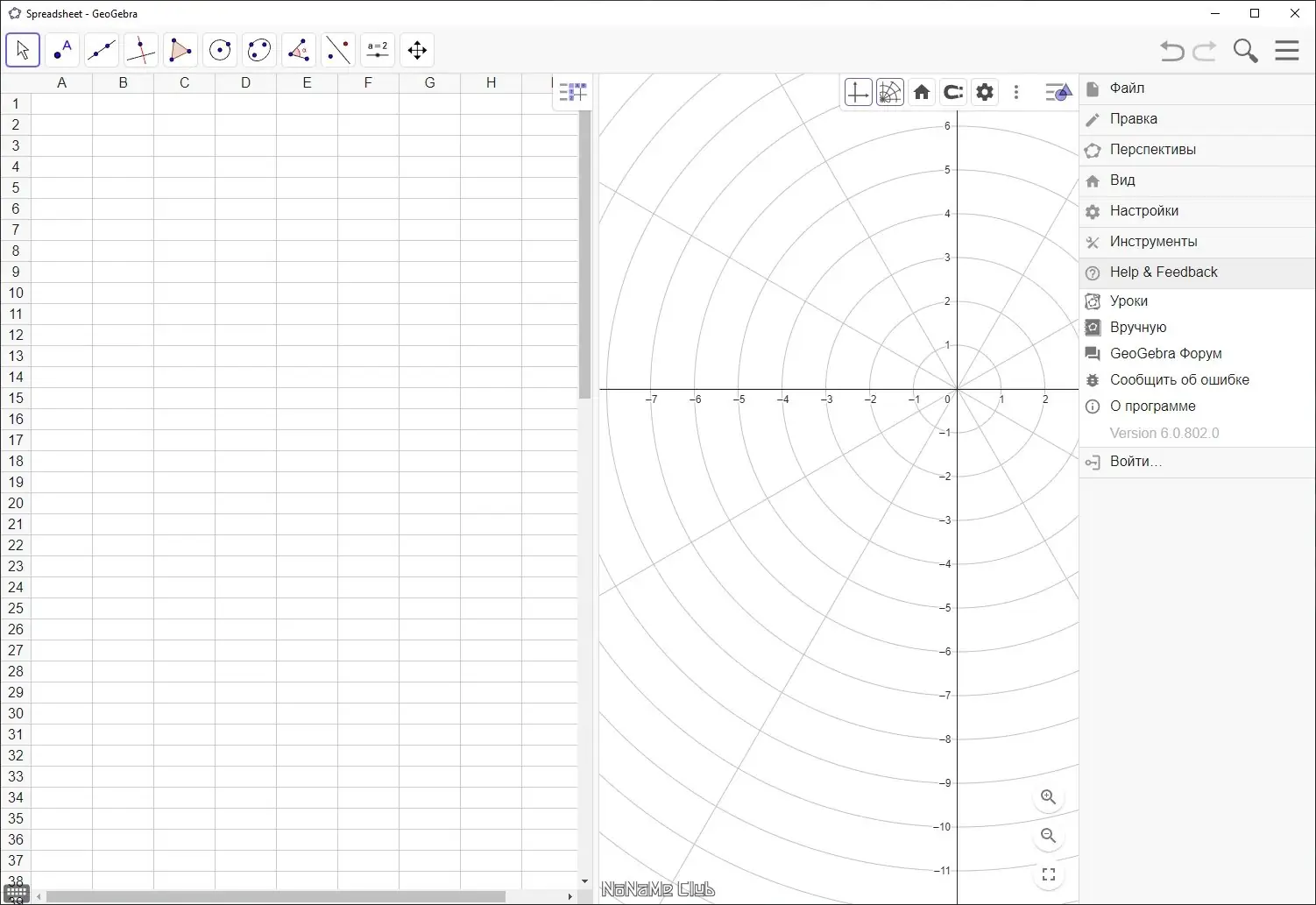Choose the Angle tool
Viewport: 1316px width, 905px height.
[x=299, y=50]
